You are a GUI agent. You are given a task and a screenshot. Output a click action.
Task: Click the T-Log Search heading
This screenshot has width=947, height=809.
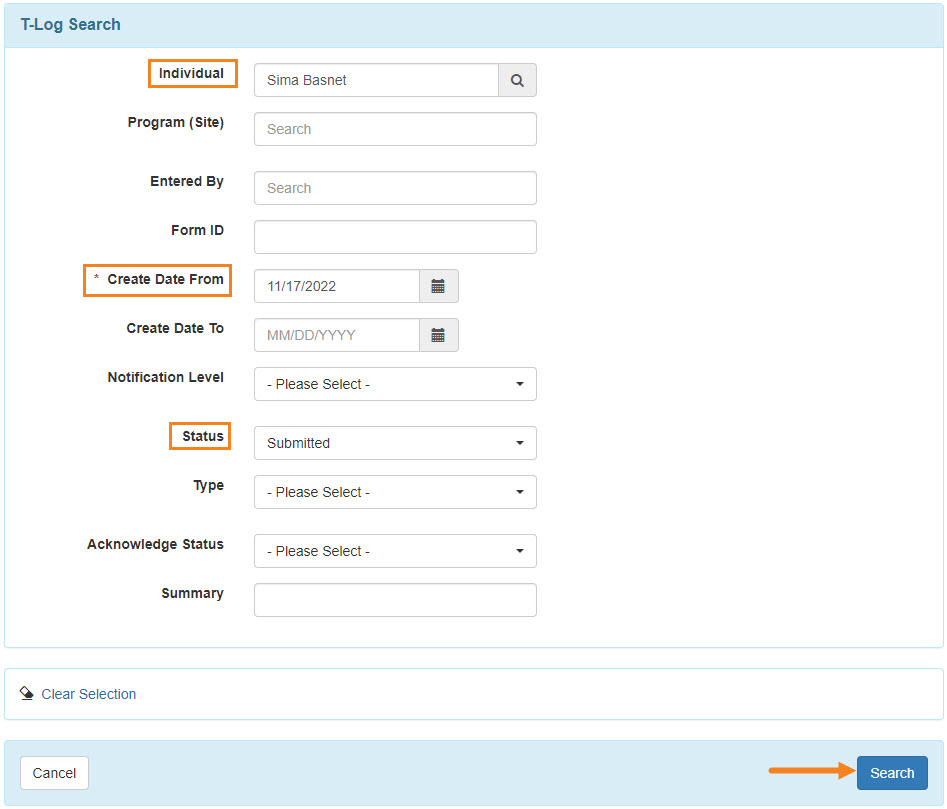coord(71,25)
